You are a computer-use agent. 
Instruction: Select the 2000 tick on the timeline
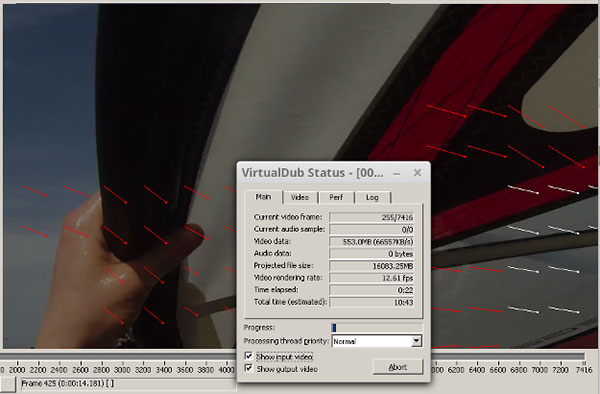pyautogui.click(x=17, y=370)
